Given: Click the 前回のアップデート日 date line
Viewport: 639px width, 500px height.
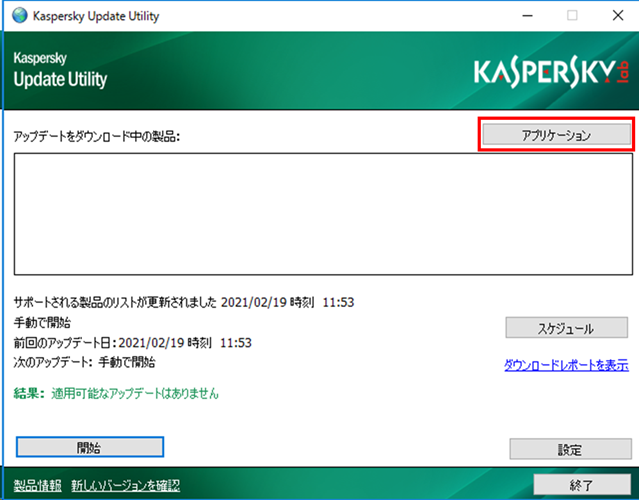Looking at the screenshot, I should pyautogui.click(x=132, y=343).
